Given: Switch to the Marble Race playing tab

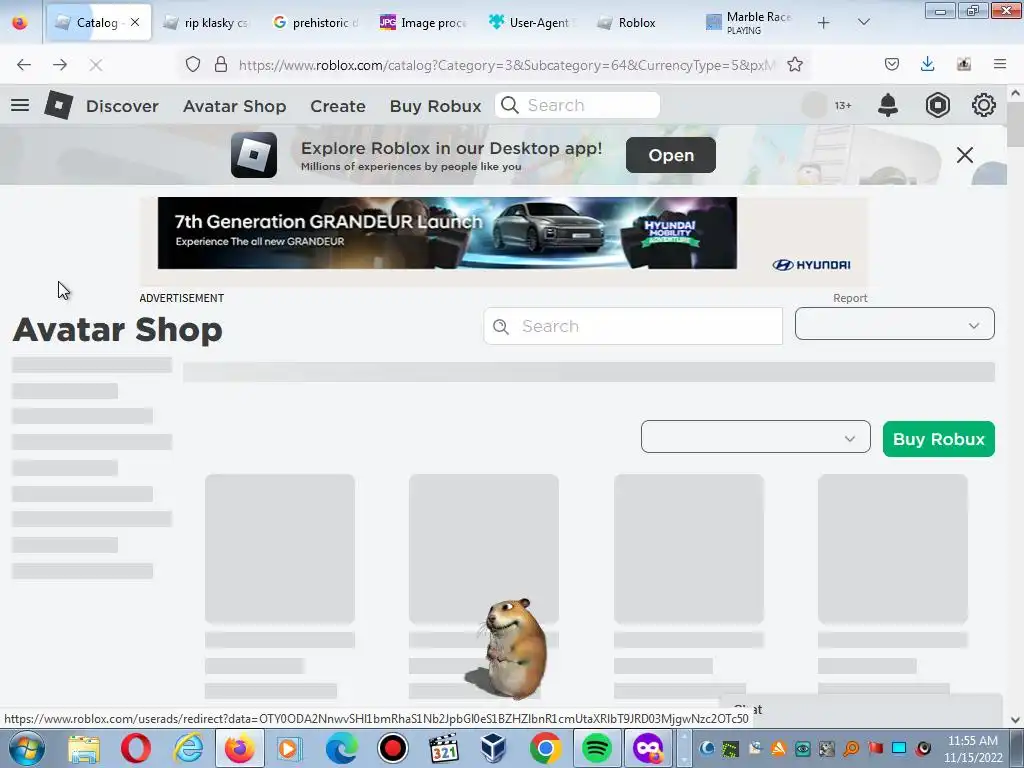Looking at the screenshot, I should pos(750,23).
